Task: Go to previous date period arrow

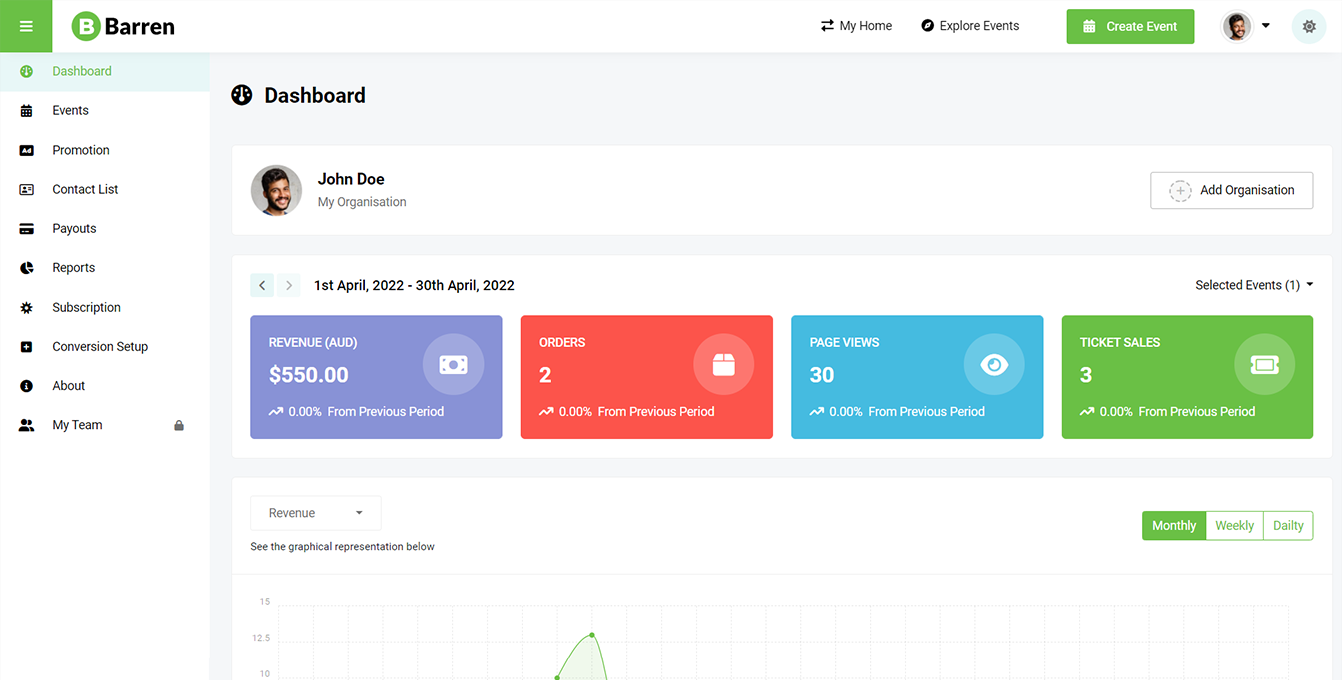Action: point(262,285)
